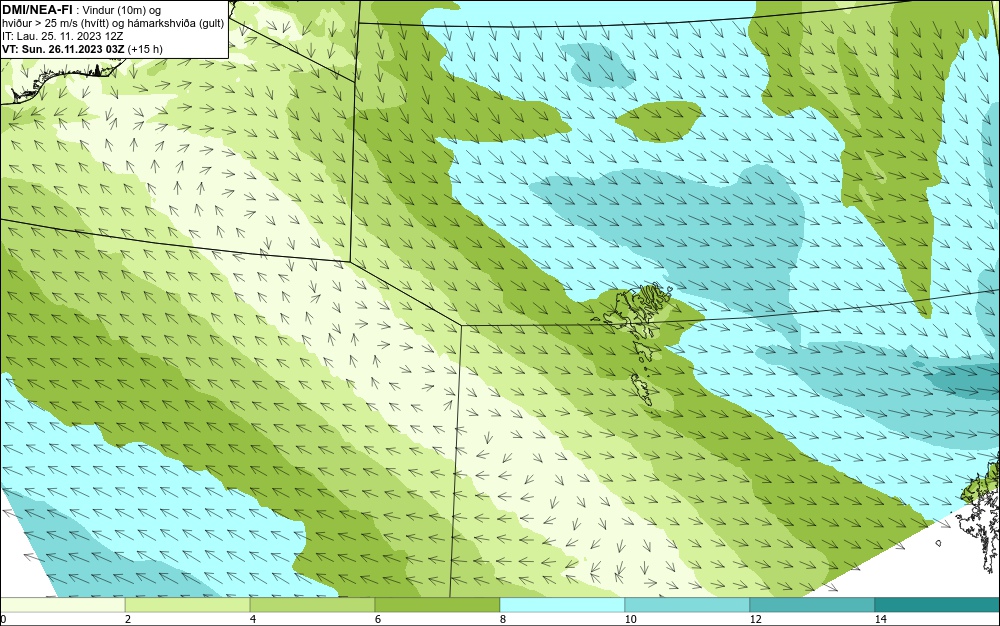Click the 0–2 m/s palest legend swatch
This screenshot has height=626, width=1000.
[62, 605]
